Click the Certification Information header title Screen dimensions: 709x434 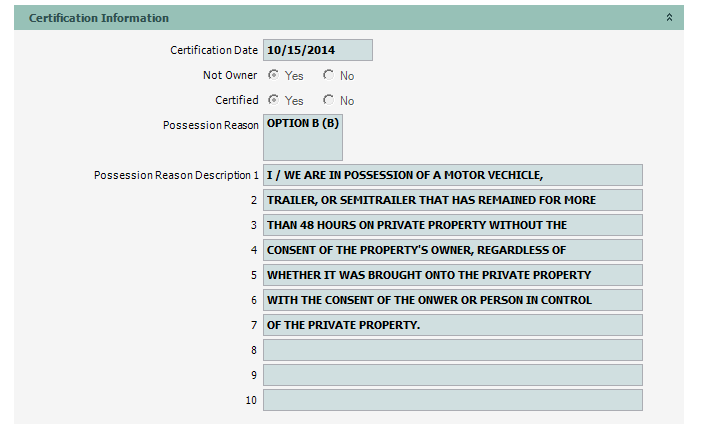pyautogui.click(x=99, y=18)
